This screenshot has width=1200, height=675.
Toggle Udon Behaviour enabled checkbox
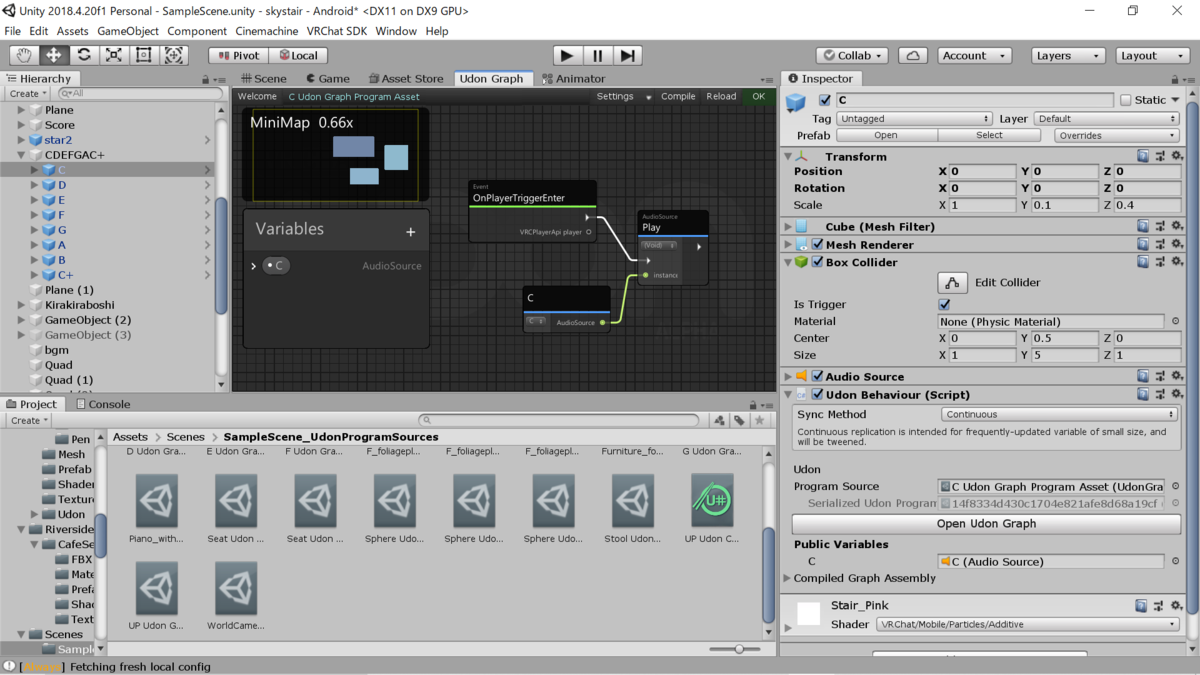click(818, 395)
